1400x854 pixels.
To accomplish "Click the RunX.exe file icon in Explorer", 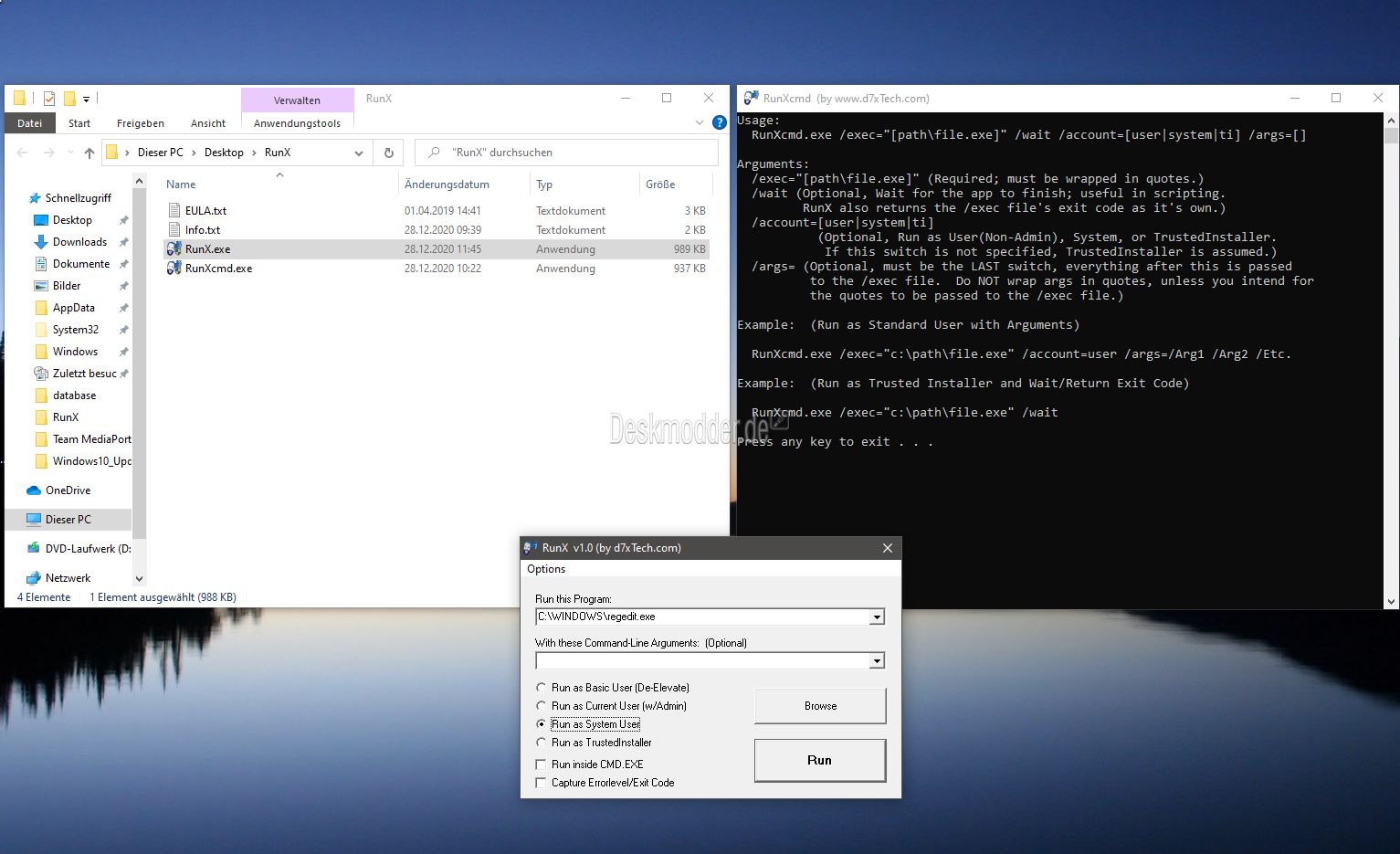I will (174, 248).
